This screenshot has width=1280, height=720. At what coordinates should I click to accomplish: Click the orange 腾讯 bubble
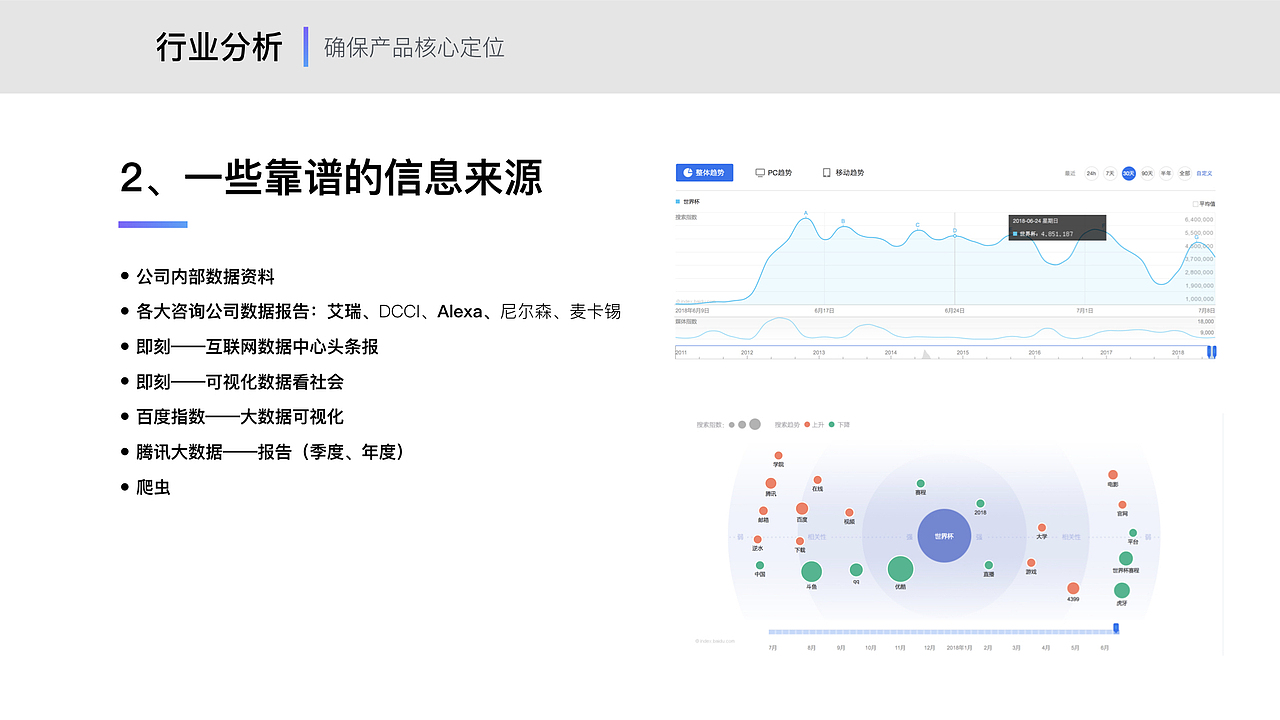(x=771, y=483)
